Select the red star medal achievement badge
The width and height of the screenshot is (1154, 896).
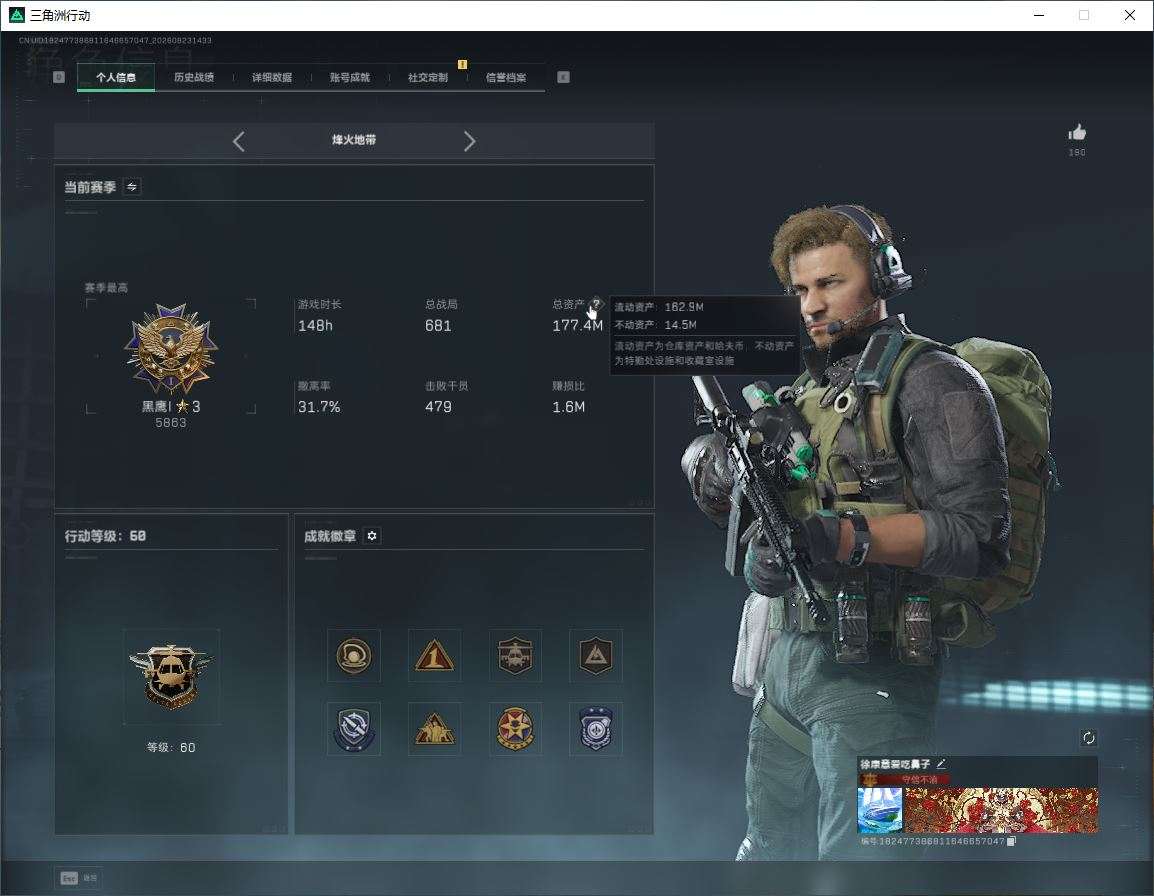tap(515, 729)
